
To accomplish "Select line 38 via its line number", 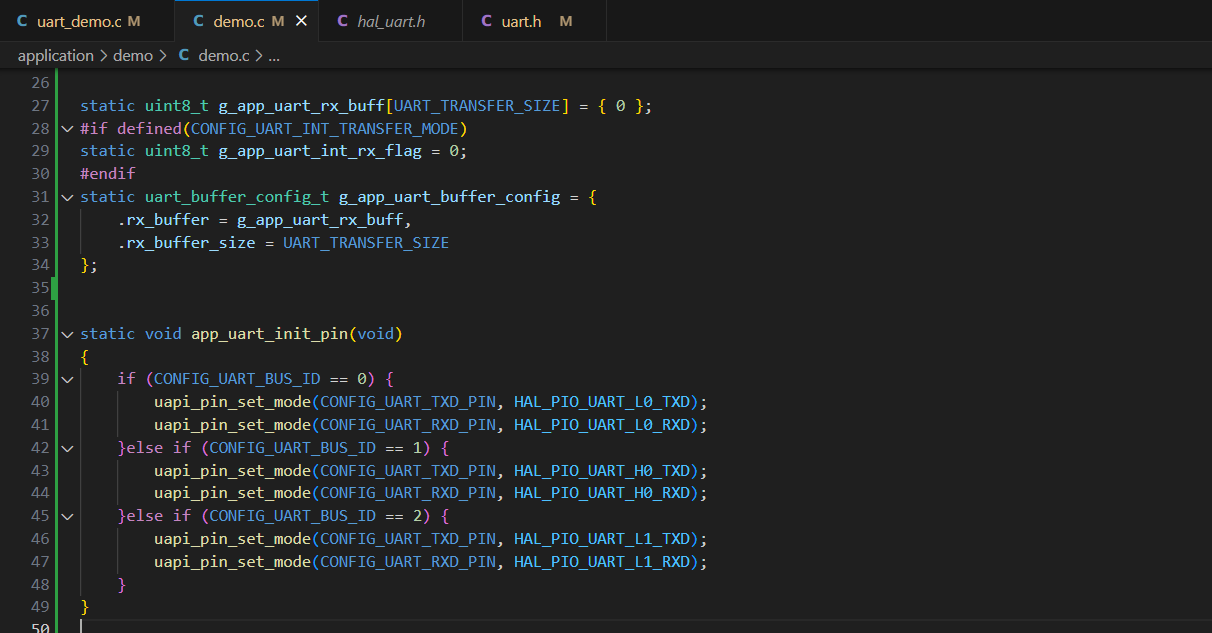I will click(x=40, y=357).
